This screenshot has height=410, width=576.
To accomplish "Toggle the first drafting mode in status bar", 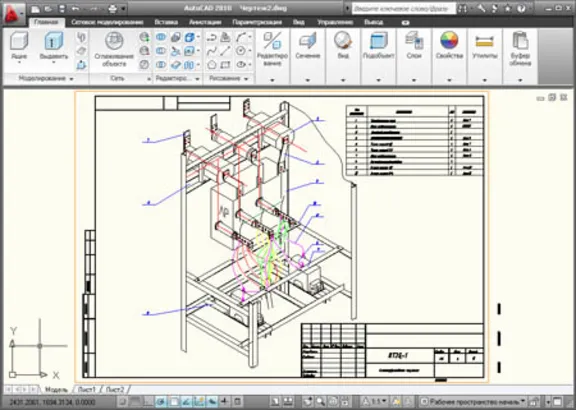I will coord(125,402).
